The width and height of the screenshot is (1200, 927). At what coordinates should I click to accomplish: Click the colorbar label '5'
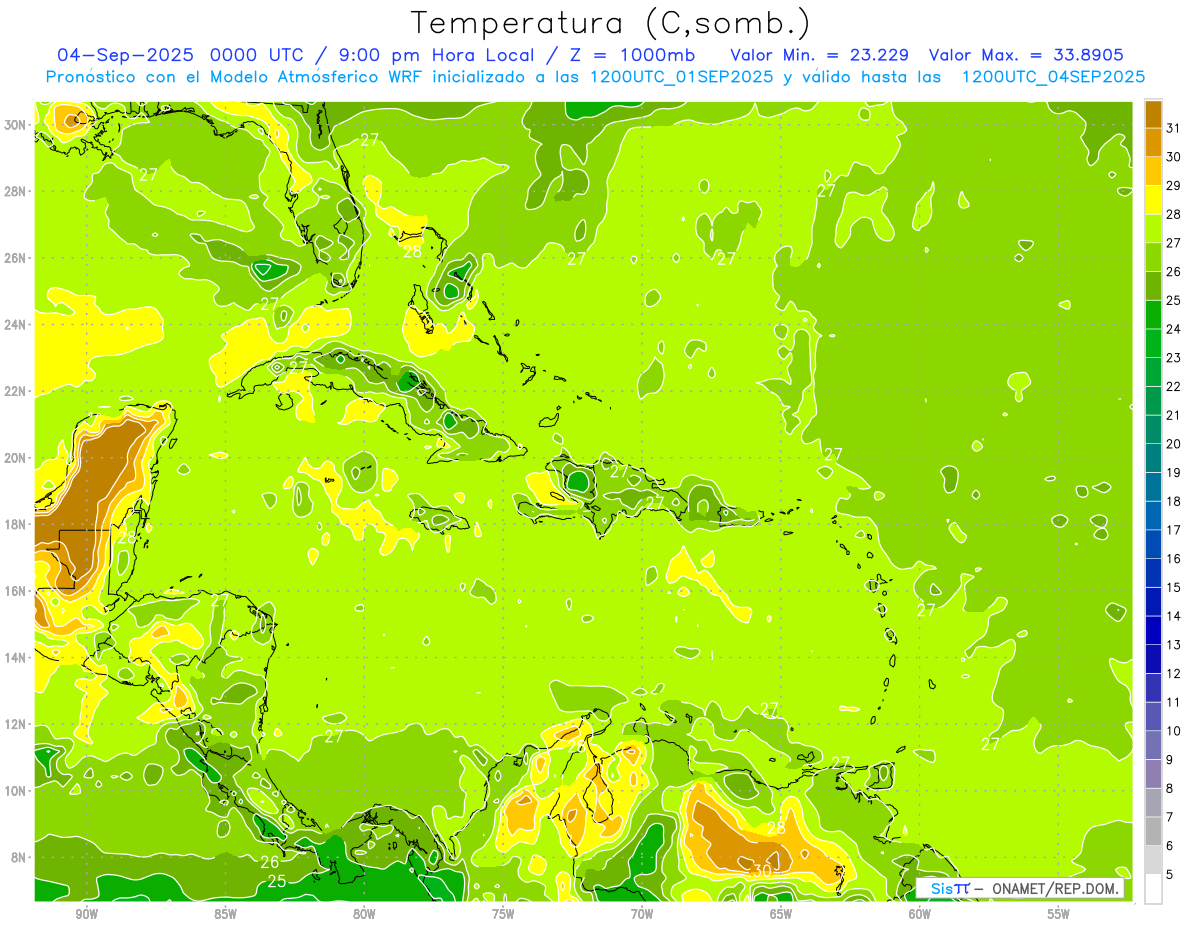coord(1170,875)
